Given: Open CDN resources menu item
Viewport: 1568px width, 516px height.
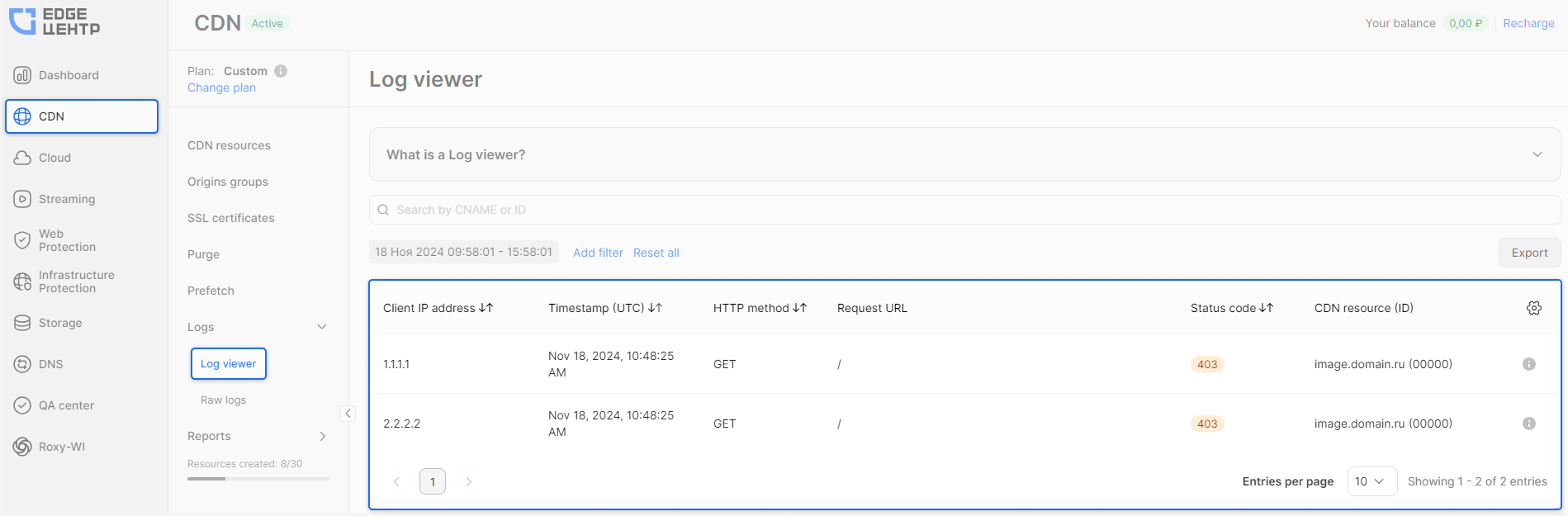Looking at the screenshot, I should [229, 145].
